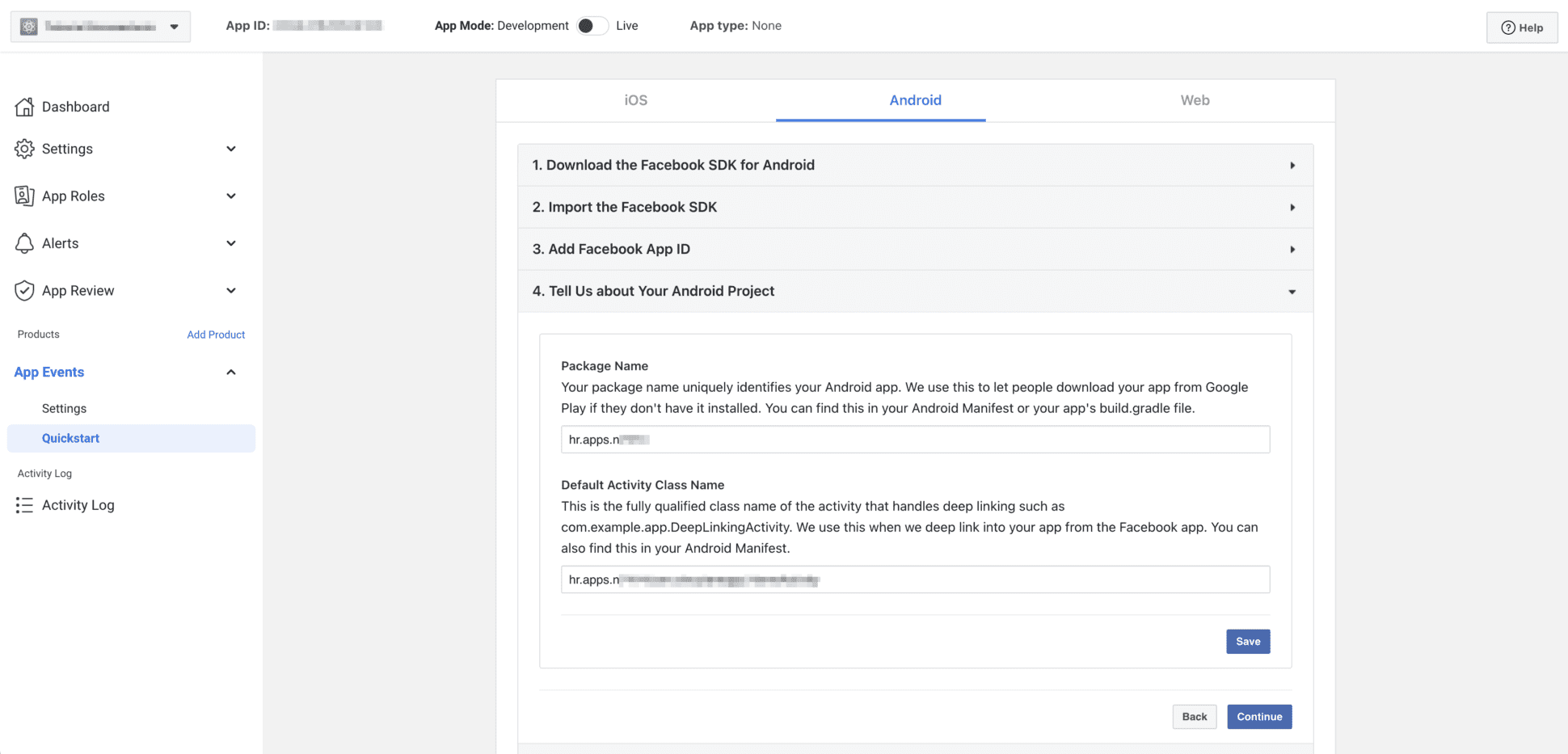1568x754 pixels.
Task: Toggle App Mode from Development to Live
Action: click(592, 25)
